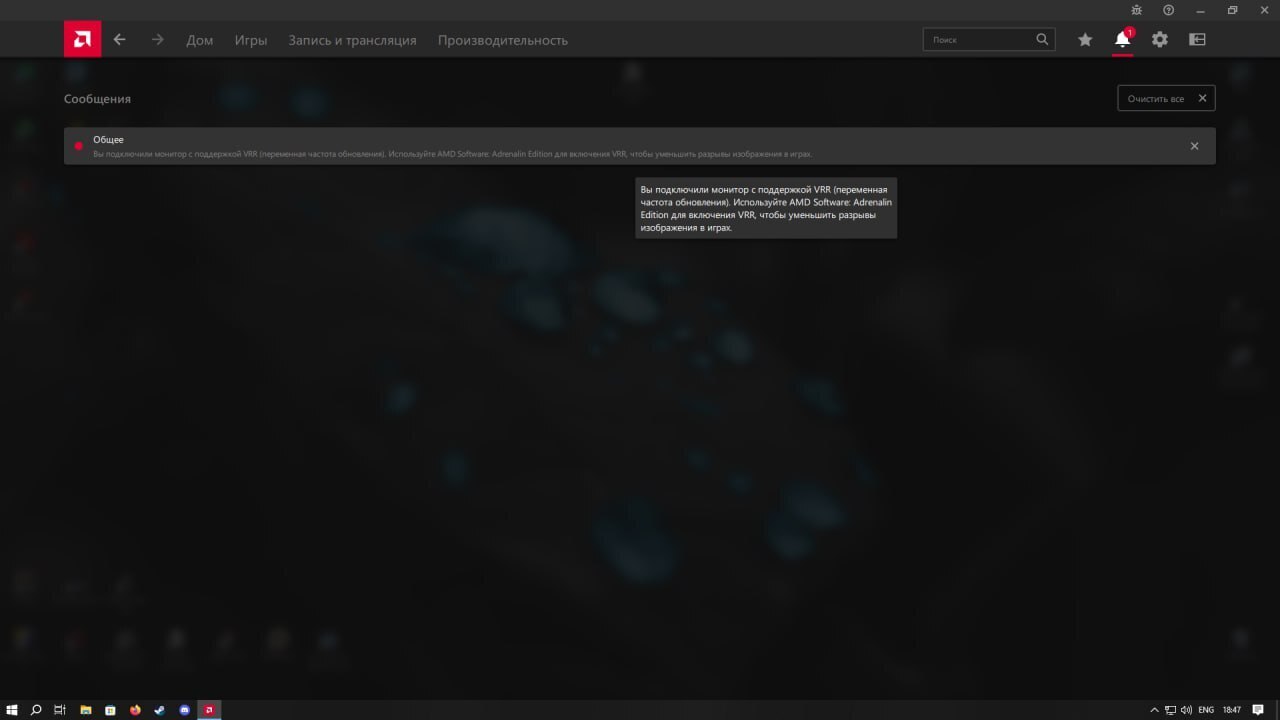Toggle the sidebar panel icon
The image size is (1280, 720).
click(1197, 40)
